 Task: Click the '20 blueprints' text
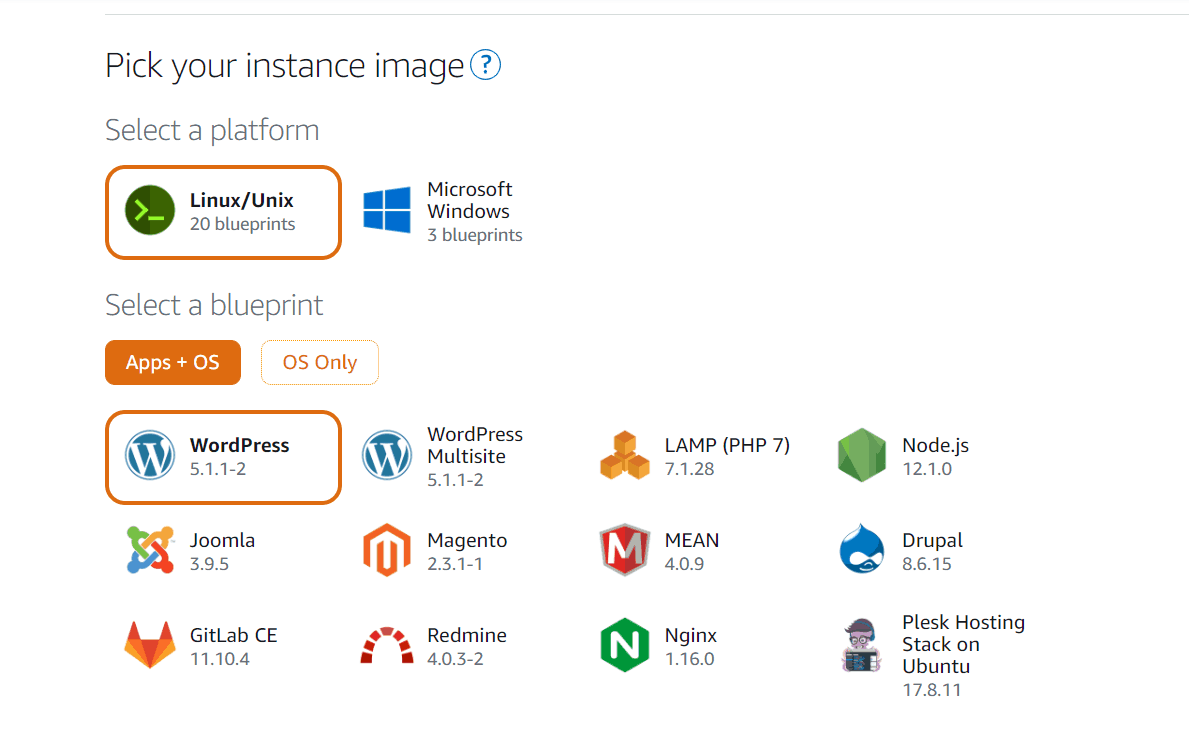pyautogui.click(x=243, y=224)
